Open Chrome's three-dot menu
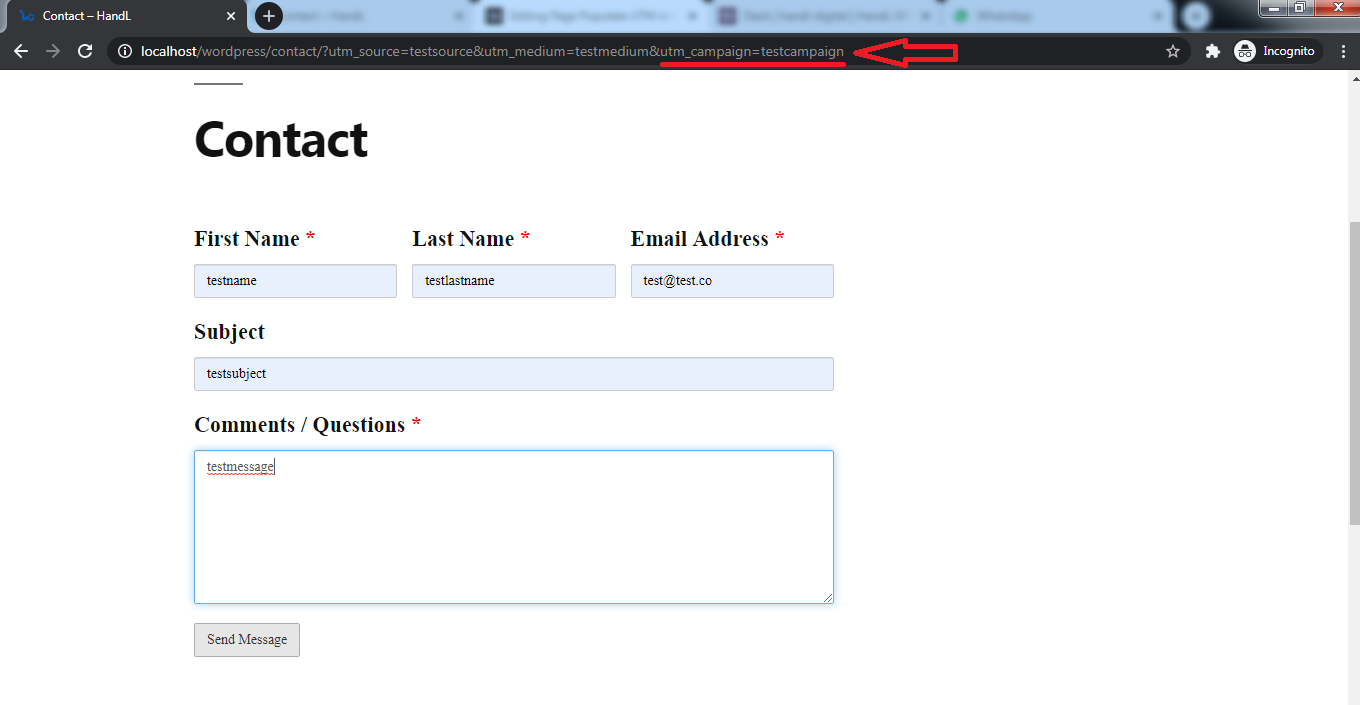Screen dimensions: 1360x705 tap(1343, 51)
